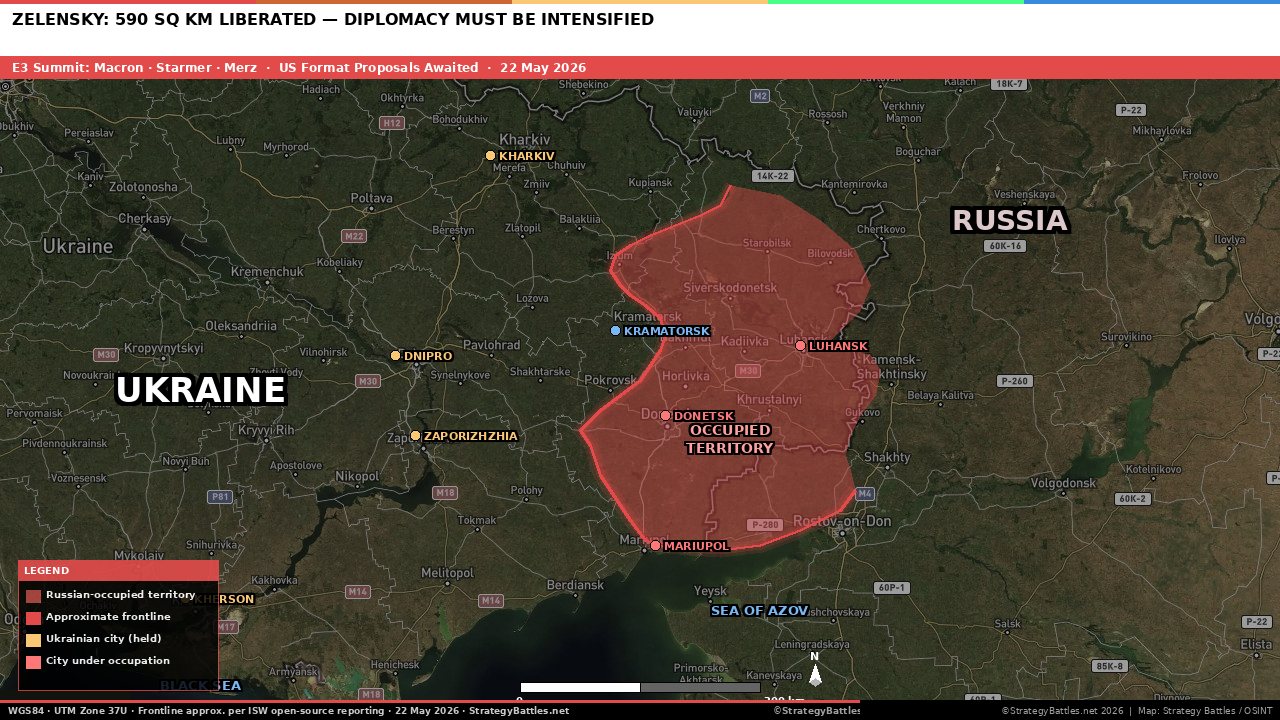Click the WGS84 UTM Zone footer text

coord(289,711)
